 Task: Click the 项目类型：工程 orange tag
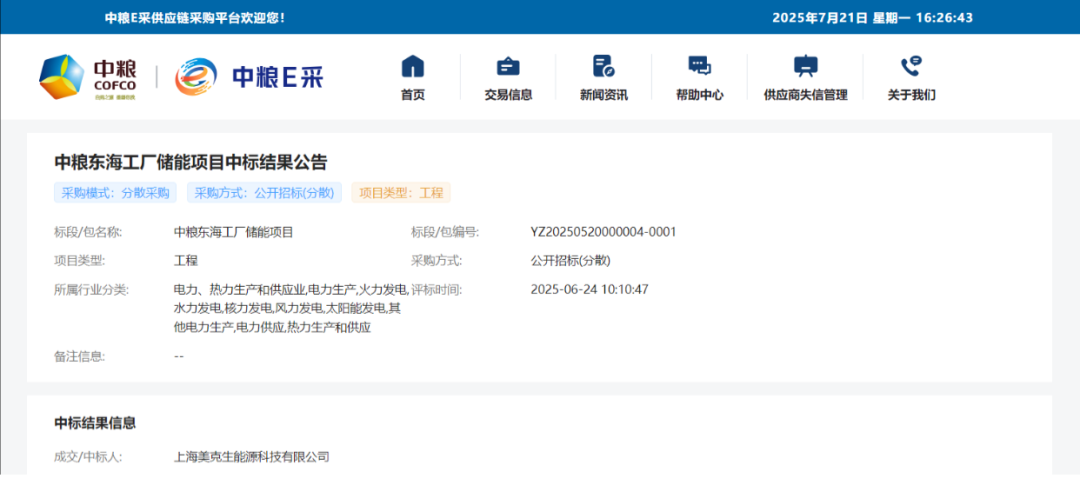tap(401, 193)
